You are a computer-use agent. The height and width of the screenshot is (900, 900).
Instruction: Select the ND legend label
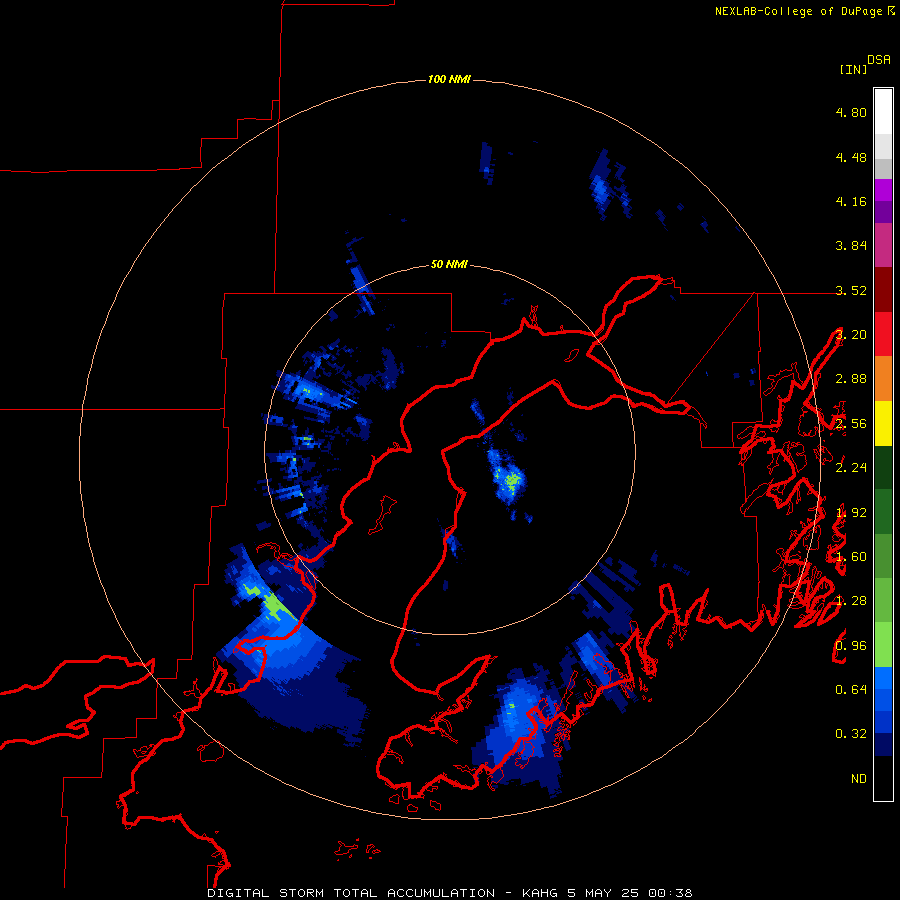859,779
